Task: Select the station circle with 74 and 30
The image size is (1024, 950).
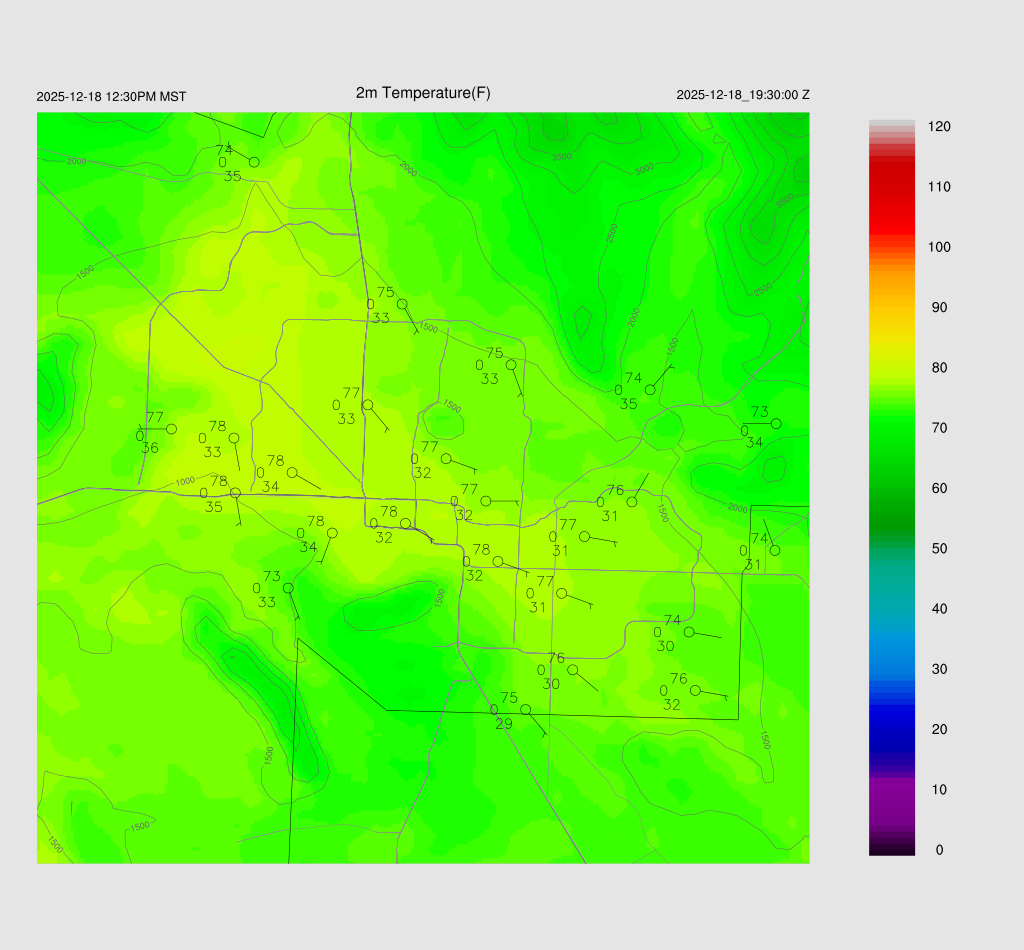Action: pyautogui.click(x=689, y=632)
